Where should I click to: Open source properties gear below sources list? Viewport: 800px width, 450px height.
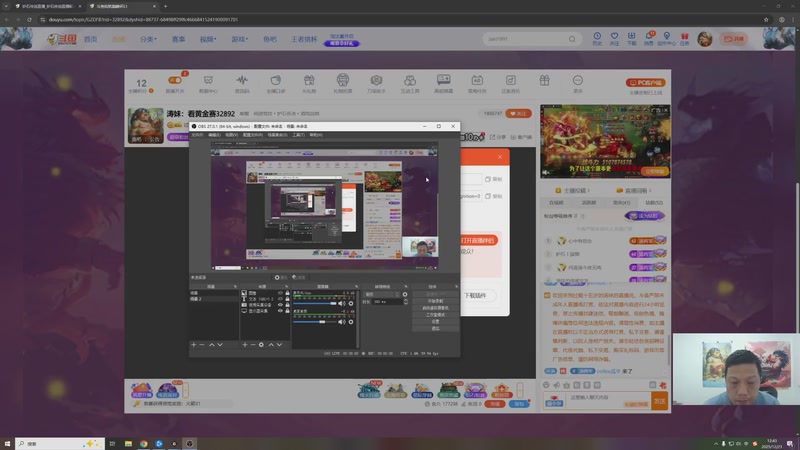[261, 345]
